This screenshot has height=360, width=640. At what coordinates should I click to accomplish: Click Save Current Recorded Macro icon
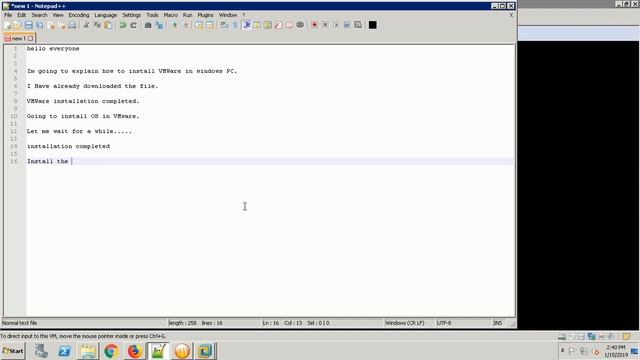point(358,25)
